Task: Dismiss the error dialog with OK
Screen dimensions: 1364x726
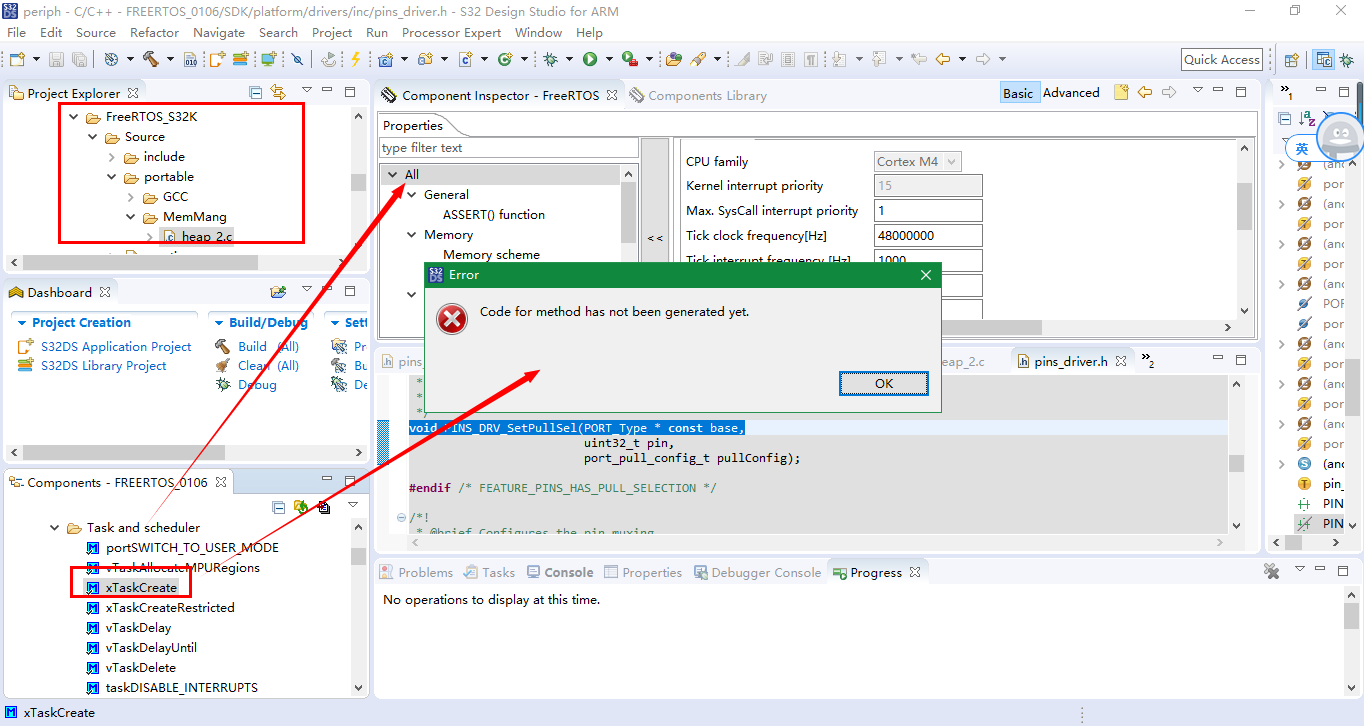Action: [x=883, y=383]
